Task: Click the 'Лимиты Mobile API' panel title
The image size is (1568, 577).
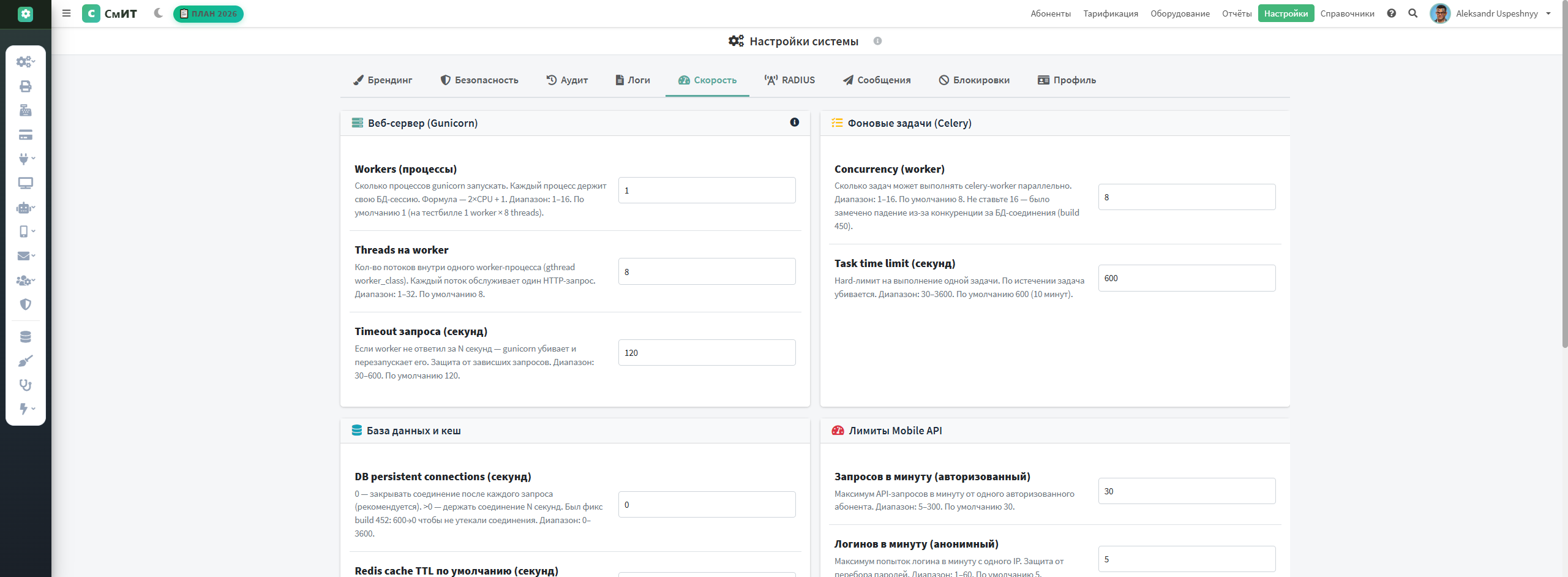Action: 895,431
